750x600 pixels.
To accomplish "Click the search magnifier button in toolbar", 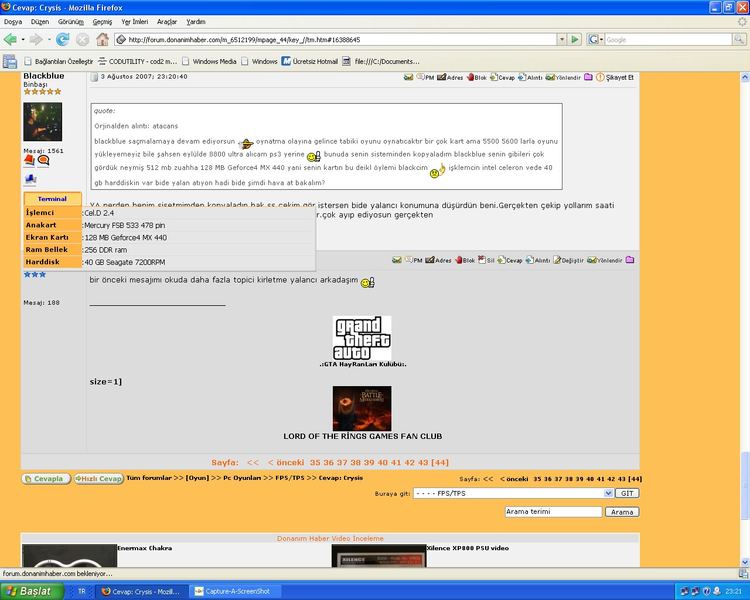I will pyautogui.click(x=739, y=39).
